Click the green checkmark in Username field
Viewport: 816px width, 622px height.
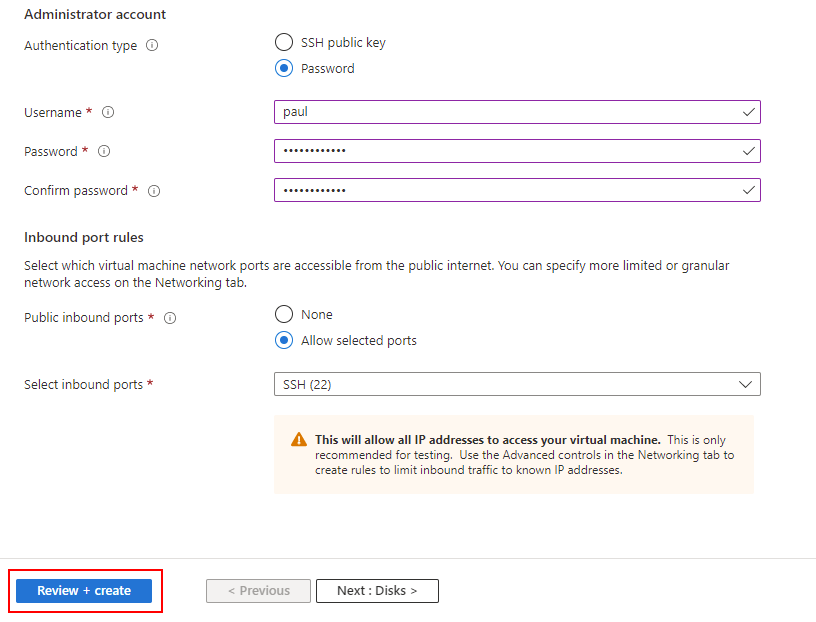click(x=748, y=112)
